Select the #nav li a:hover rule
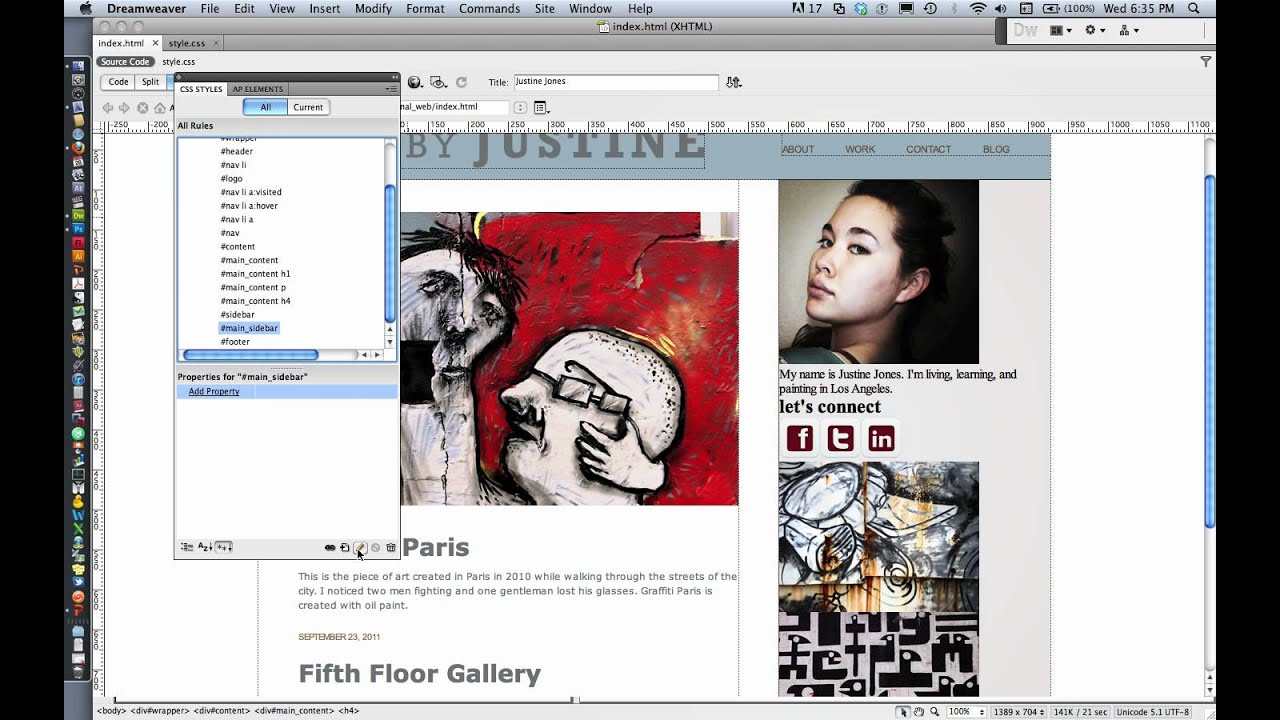This screenshot has width=1280, height=720. pyautogui.click(x=249, y=206)
